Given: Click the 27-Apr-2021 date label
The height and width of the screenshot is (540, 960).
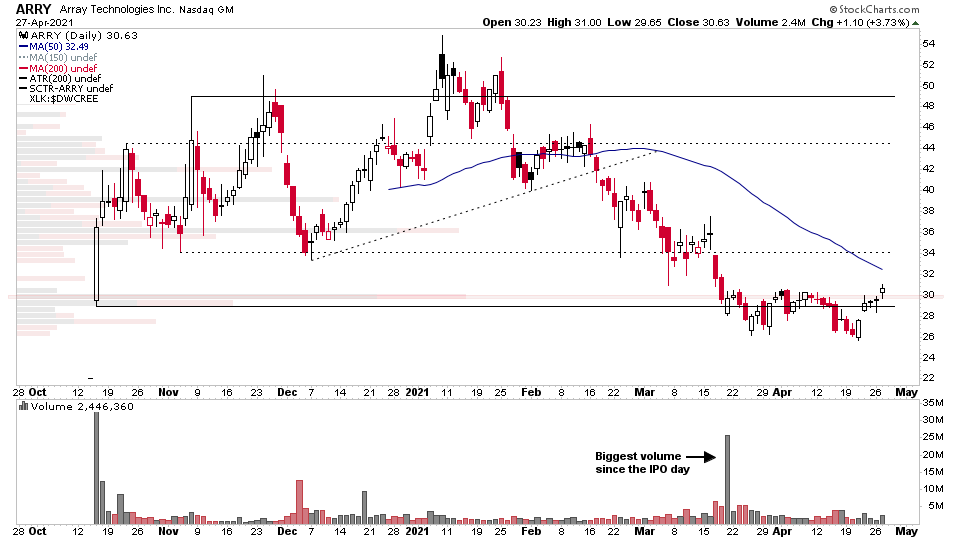Looking at the screenshot, I should point(45,23).
